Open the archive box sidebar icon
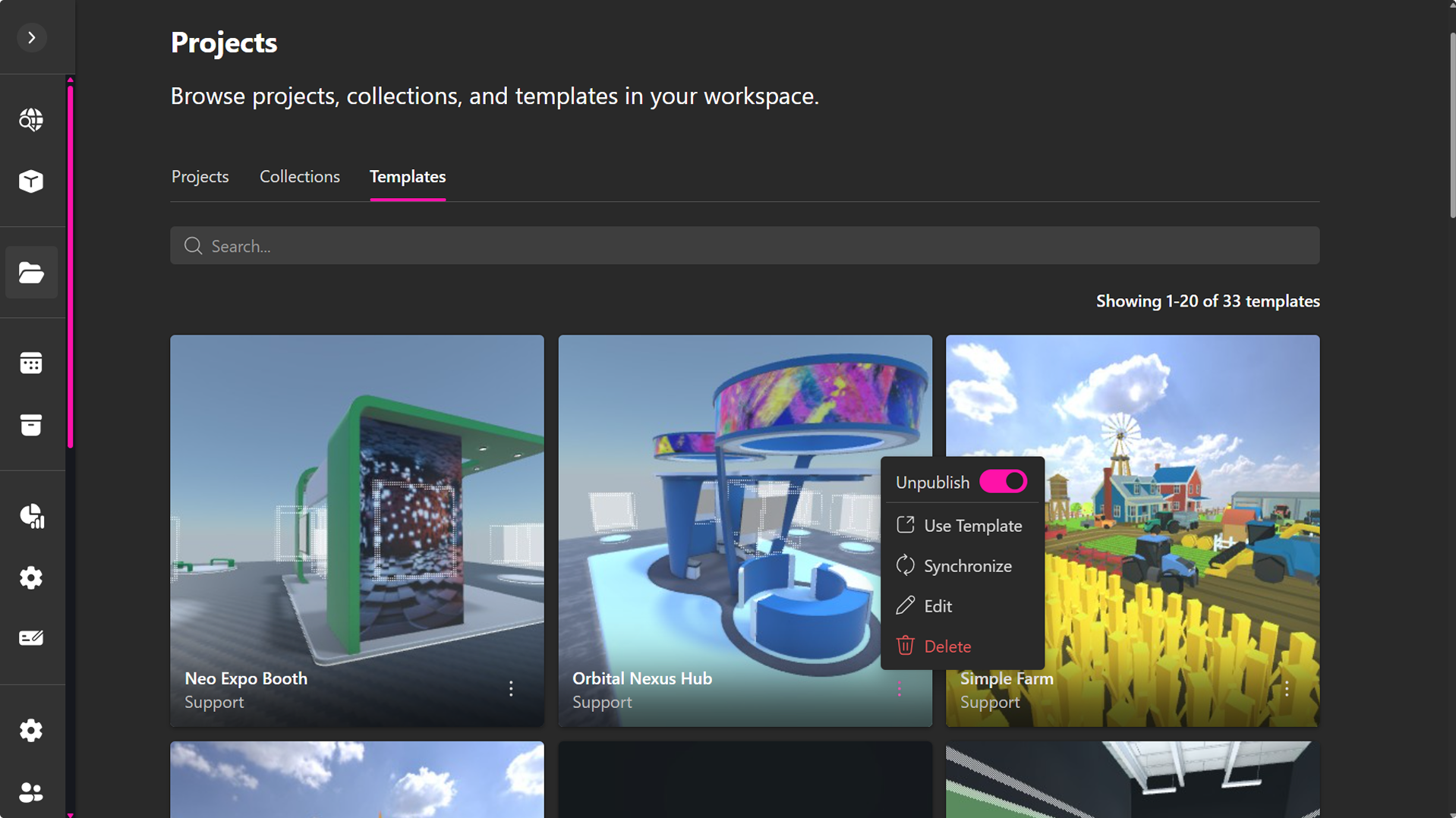The height and width of the screenshot is (818, 1456). 31,425
